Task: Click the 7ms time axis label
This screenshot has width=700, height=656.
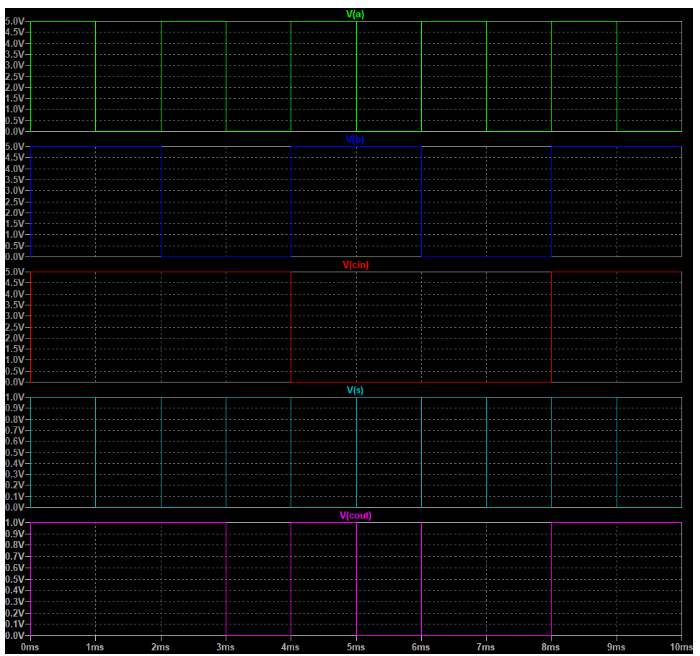Action: click(486, 647)
